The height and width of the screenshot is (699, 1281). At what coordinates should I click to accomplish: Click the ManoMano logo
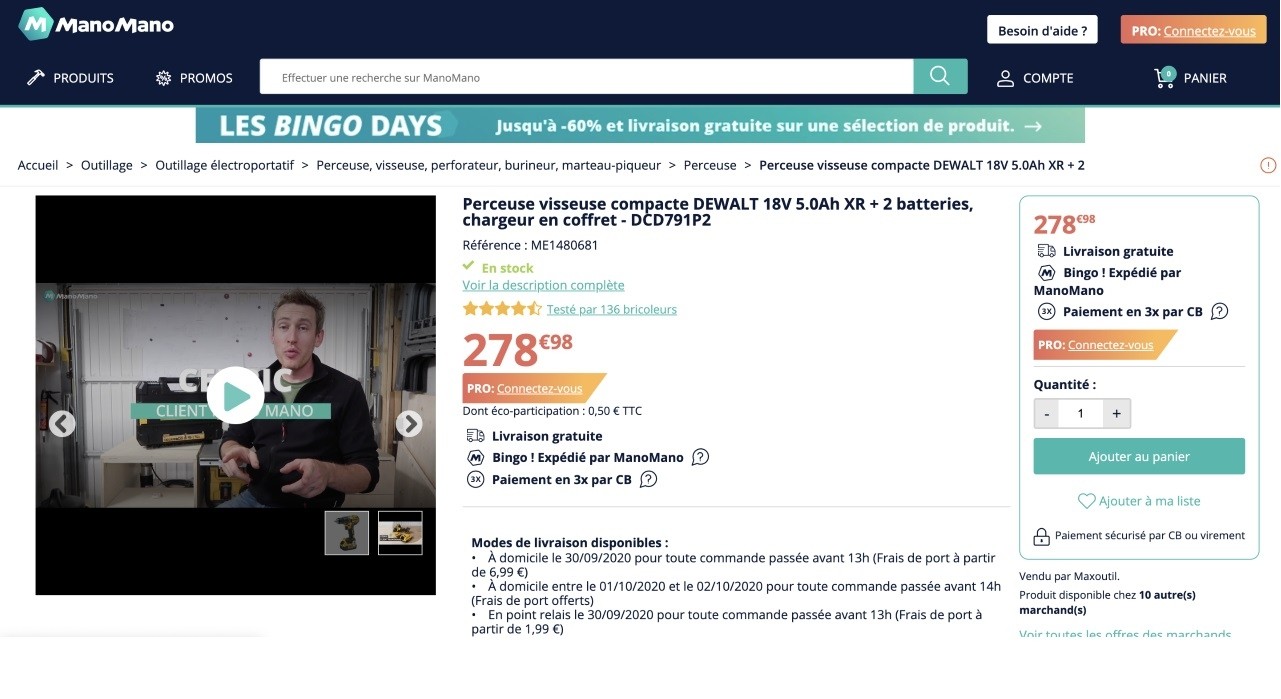point(96,24)
